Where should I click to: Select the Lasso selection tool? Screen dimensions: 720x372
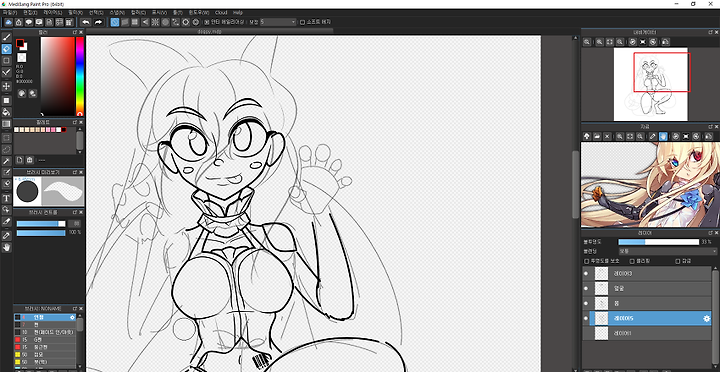pyautogui.click(x=6, y=149)
